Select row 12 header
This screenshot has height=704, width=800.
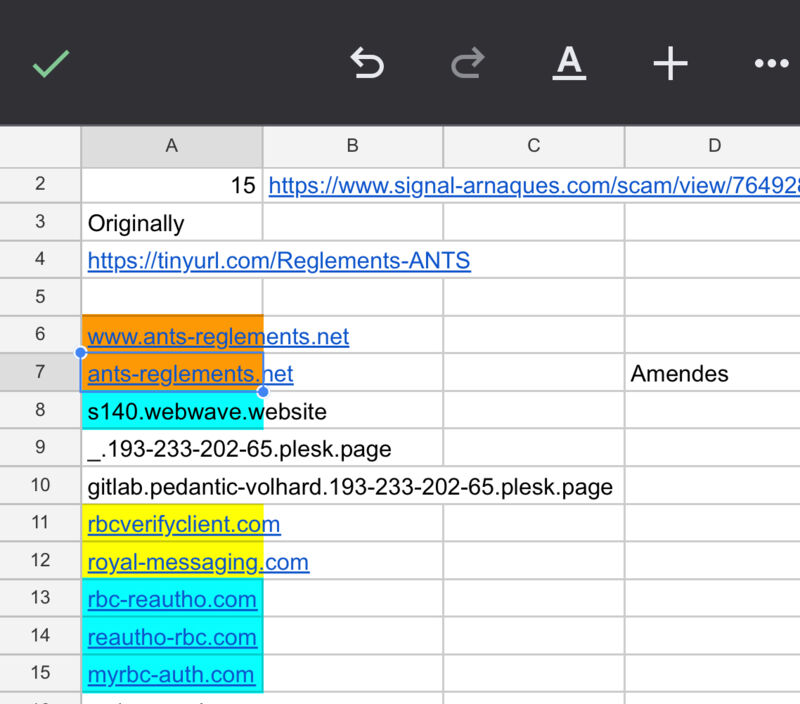(x=40, y=560)
